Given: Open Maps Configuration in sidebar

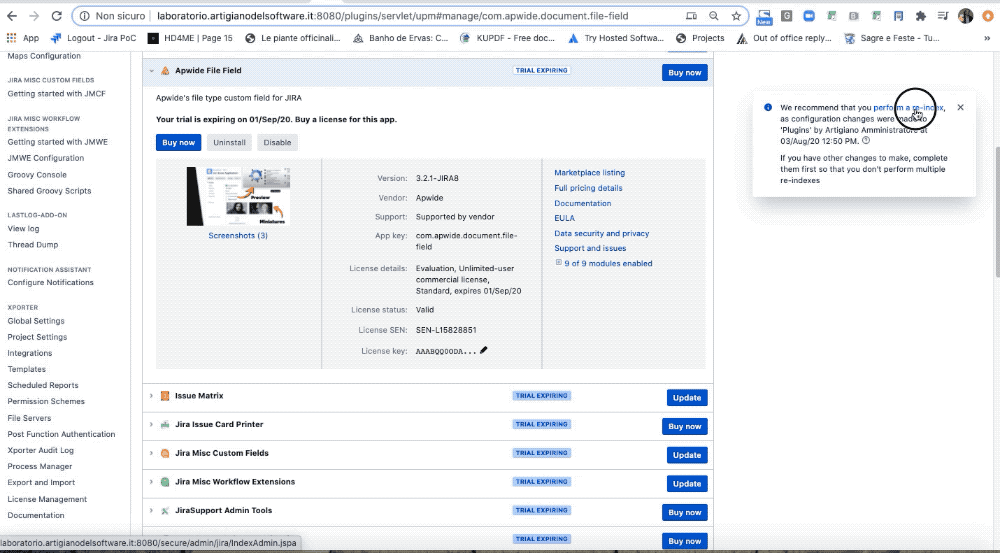Looking at the screenshot, I should pyautogui.click(x=44, y=56).
